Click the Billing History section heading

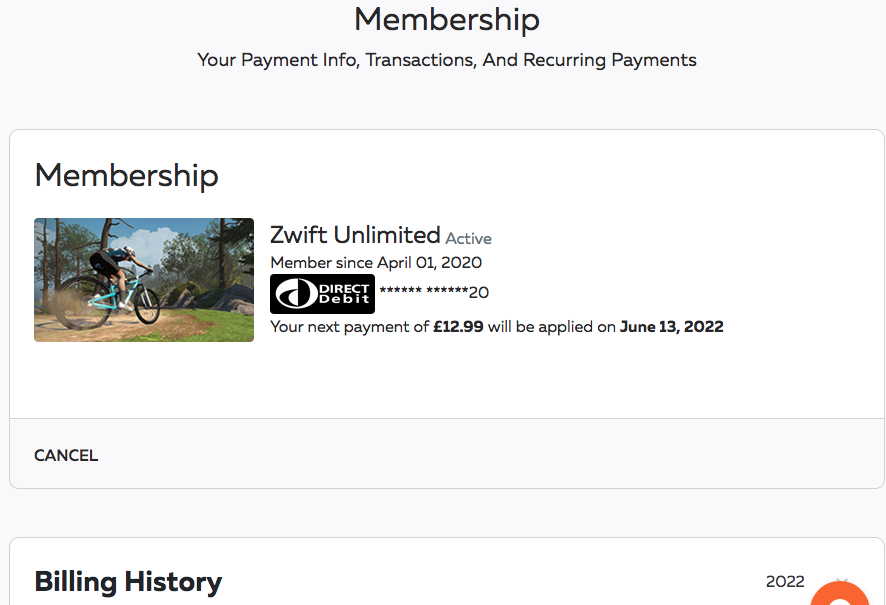click(x=128, y=581)
